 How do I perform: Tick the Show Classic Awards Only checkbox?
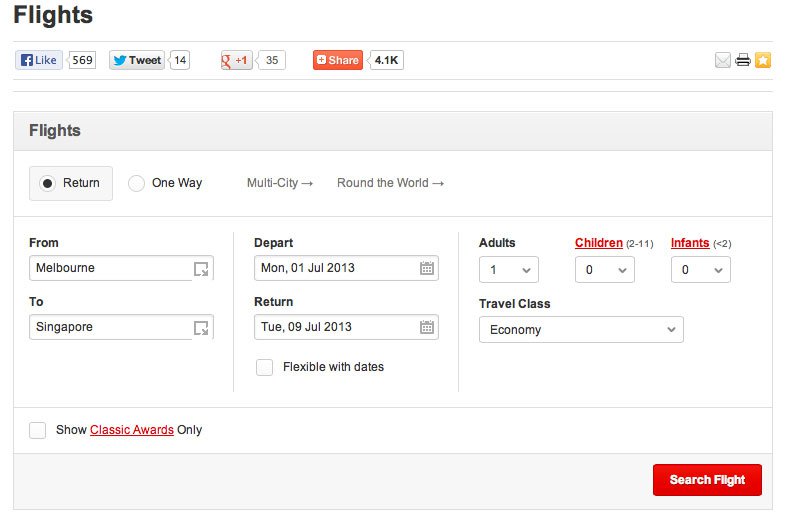pyautogui.click(x=38, y=430)
